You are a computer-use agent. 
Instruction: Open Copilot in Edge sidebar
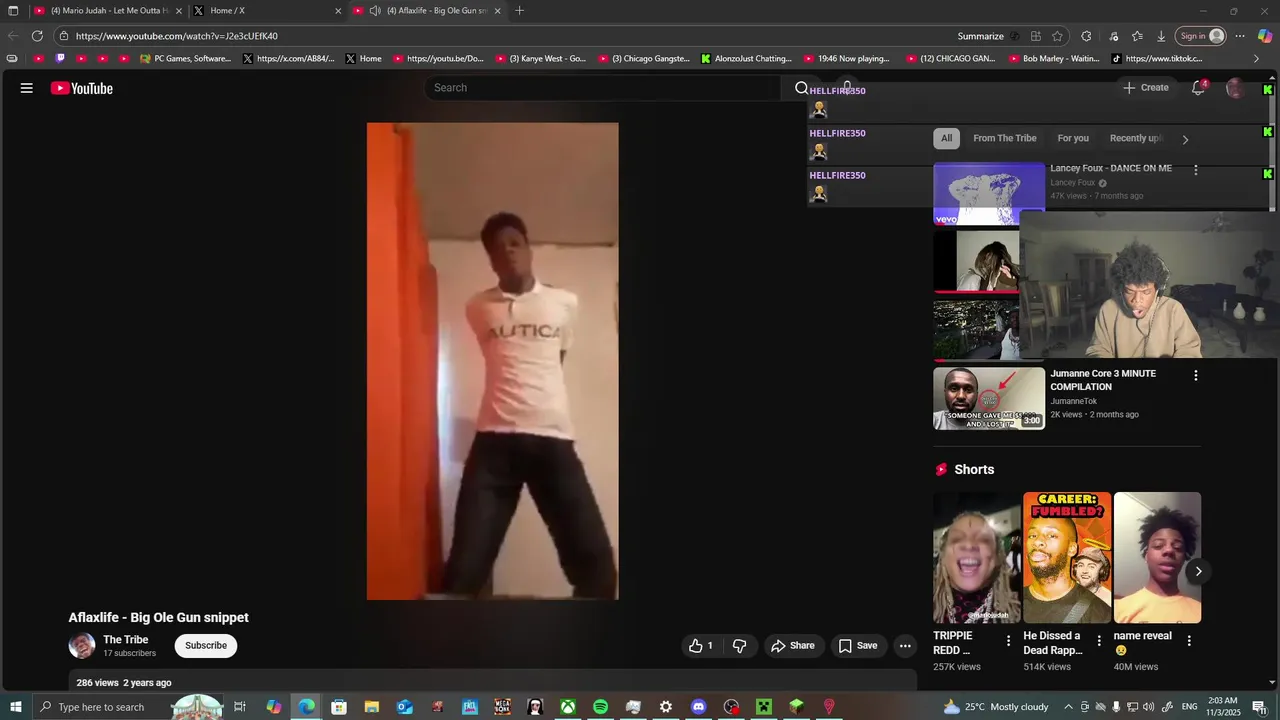(x=1265, y=36)
